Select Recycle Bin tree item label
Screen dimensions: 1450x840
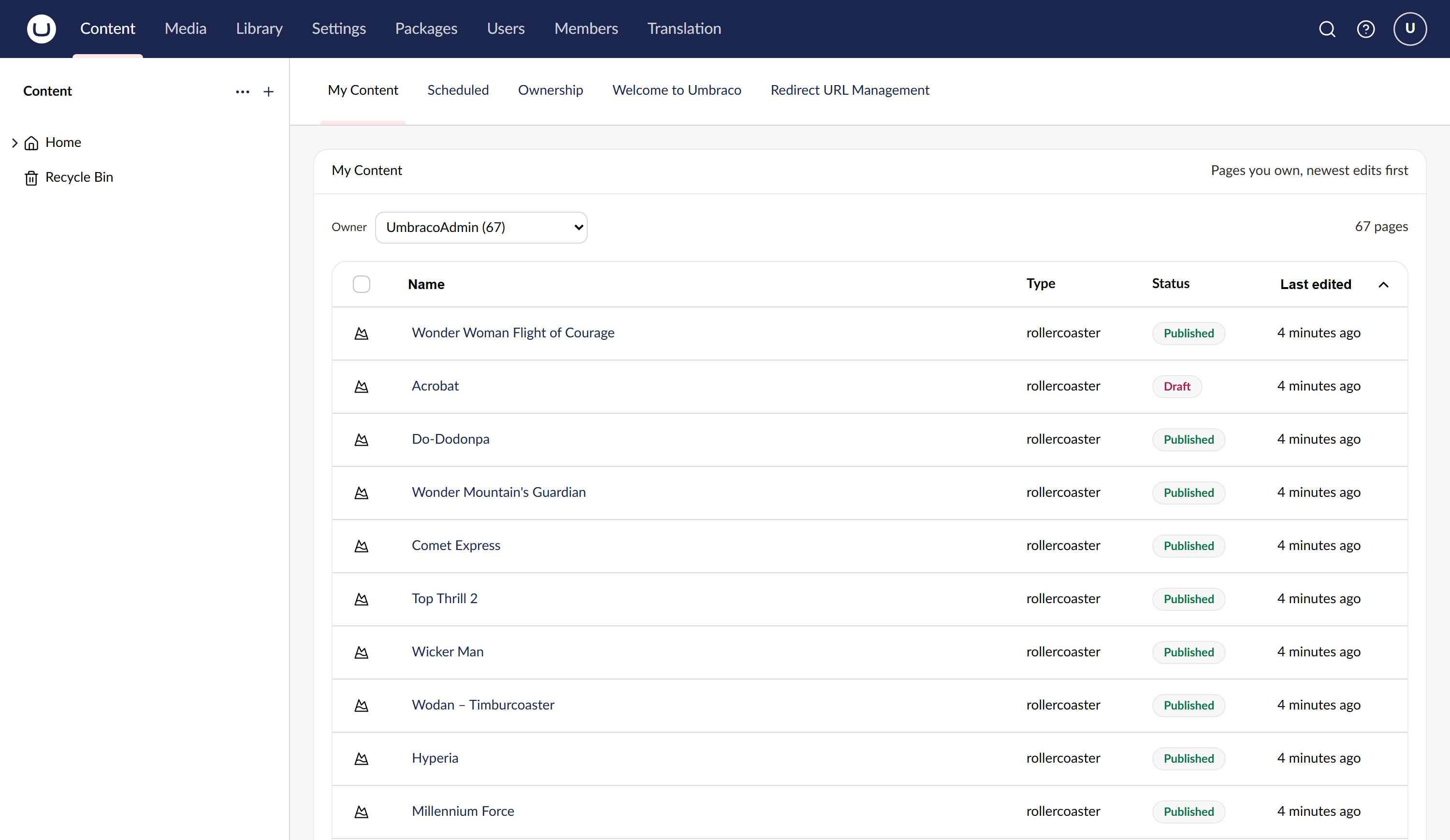tap(79, 177)
